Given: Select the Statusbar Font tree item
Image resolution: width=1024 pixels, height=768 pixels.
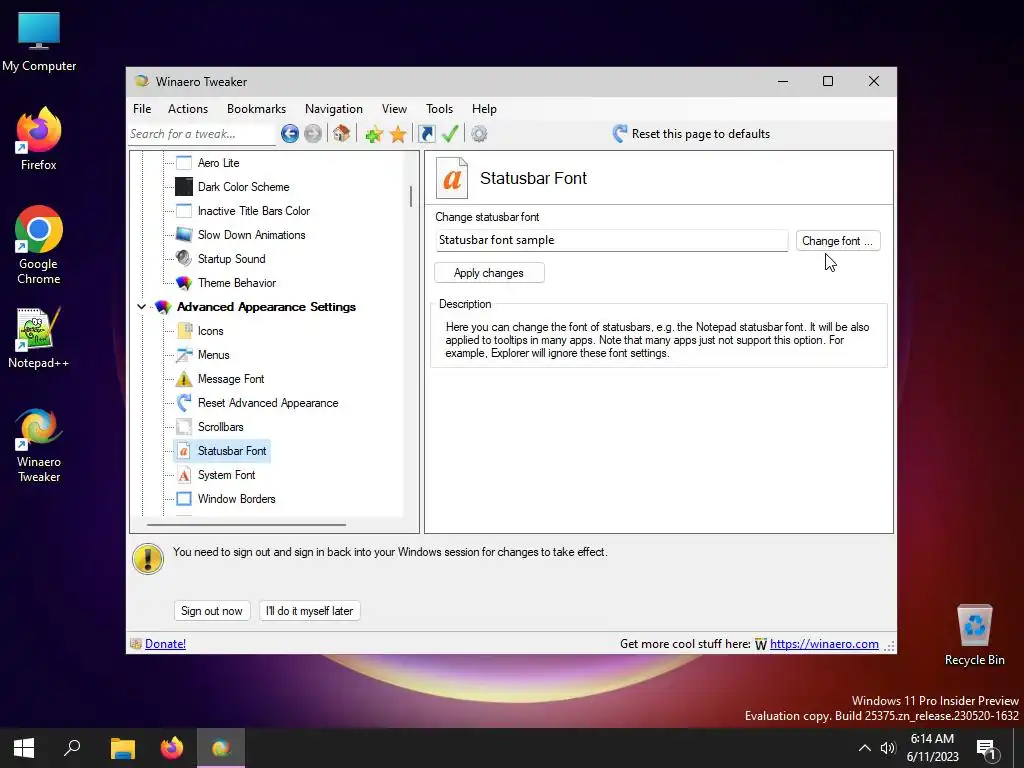Looking at the screenshot, I should [223, 451].
